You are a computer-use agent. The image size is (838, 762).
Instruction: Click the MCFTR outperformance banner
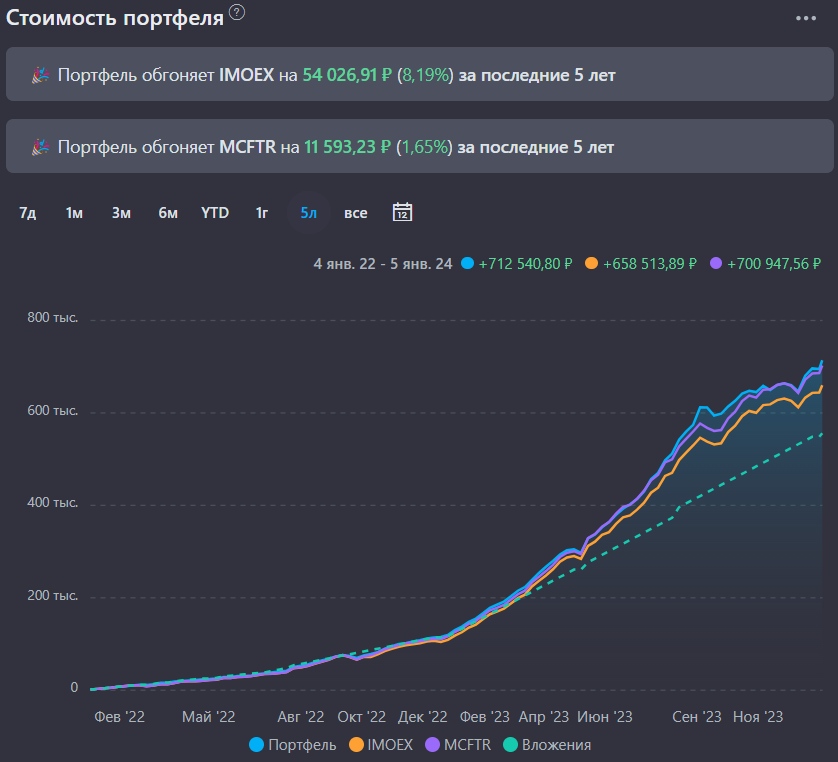420,146
